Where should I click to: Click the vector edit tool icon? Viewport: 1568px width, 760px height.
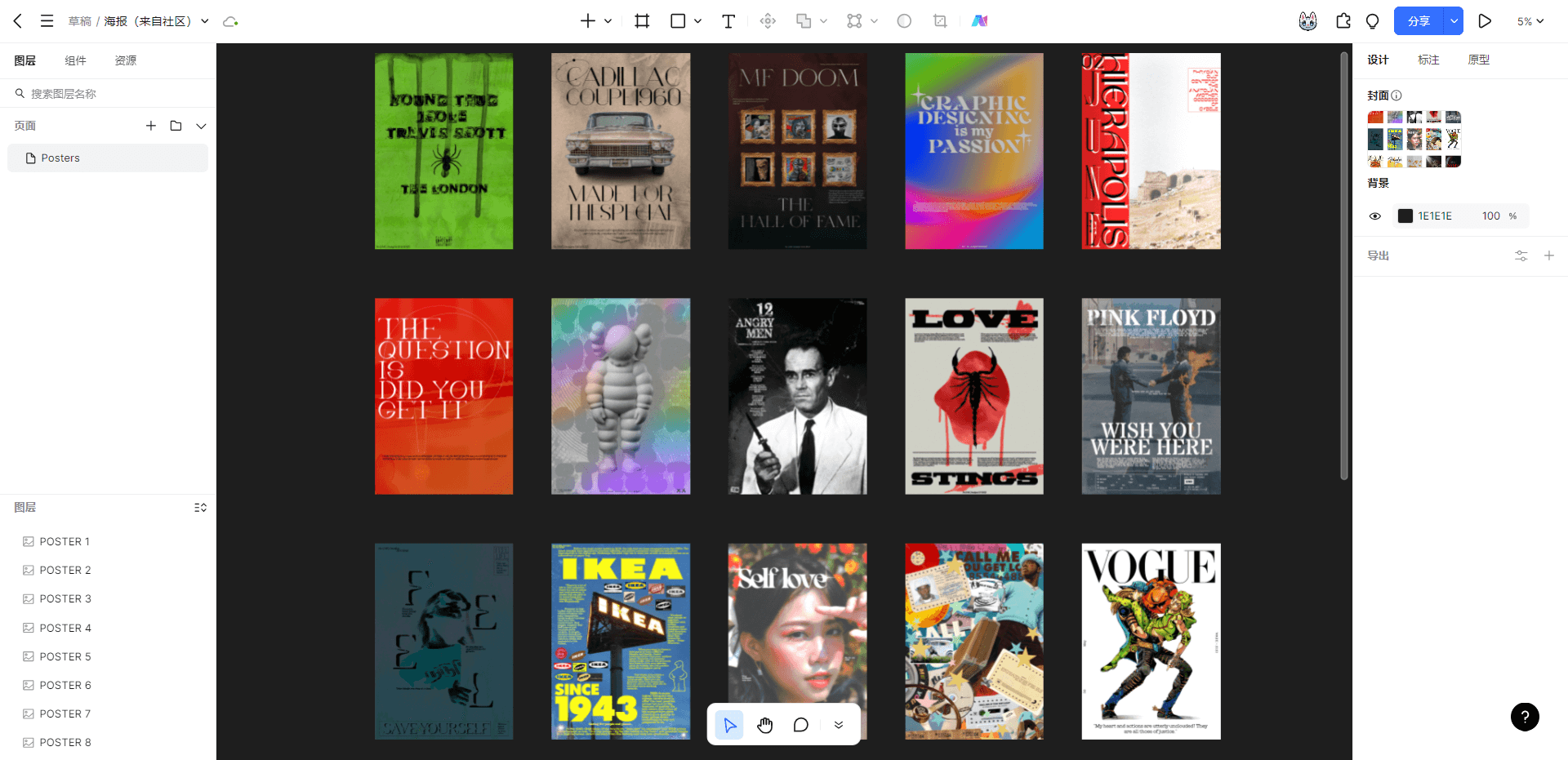tap(854, 21)
